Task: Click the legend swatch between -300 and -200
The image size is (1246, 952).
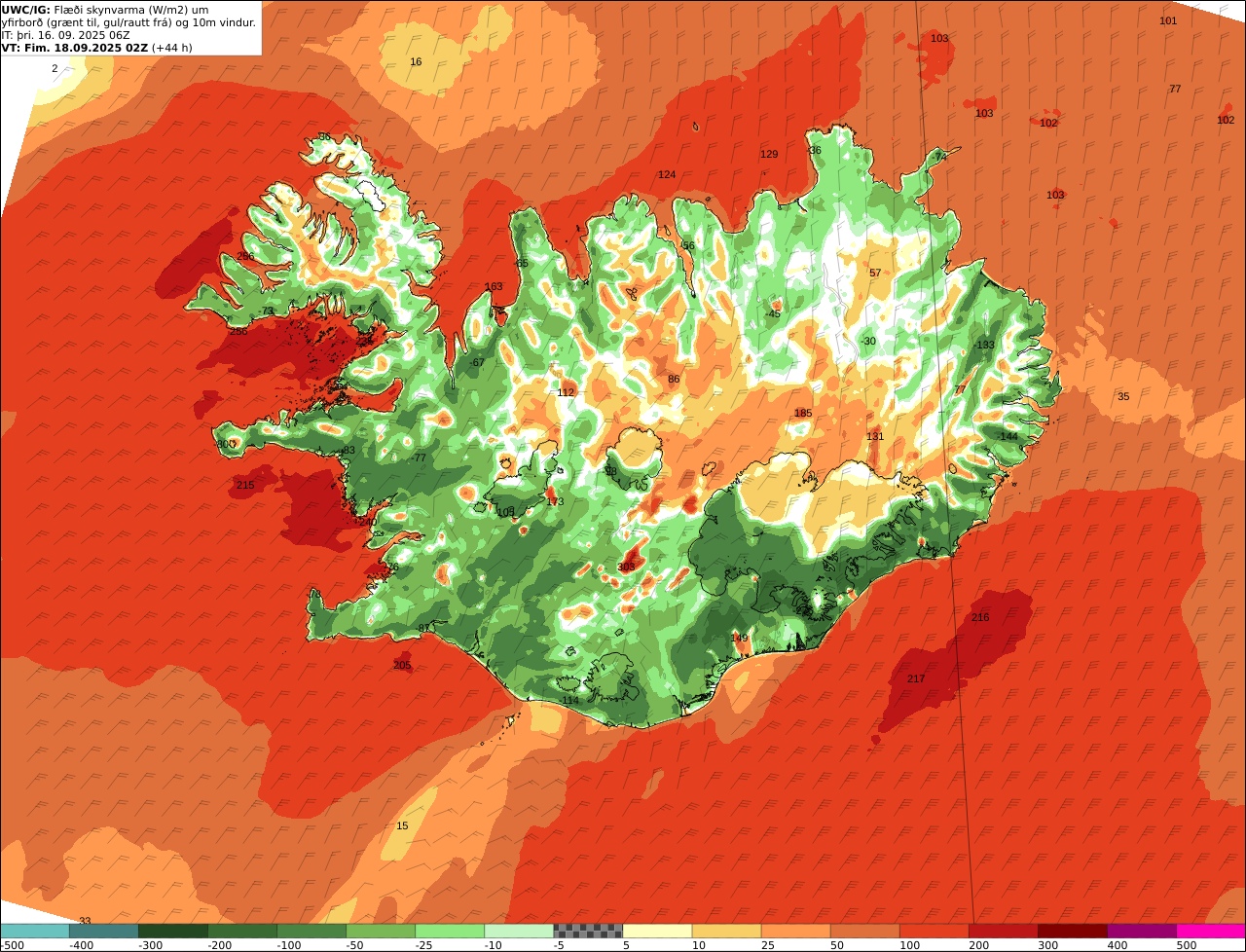Action: [x=172, y=932]
